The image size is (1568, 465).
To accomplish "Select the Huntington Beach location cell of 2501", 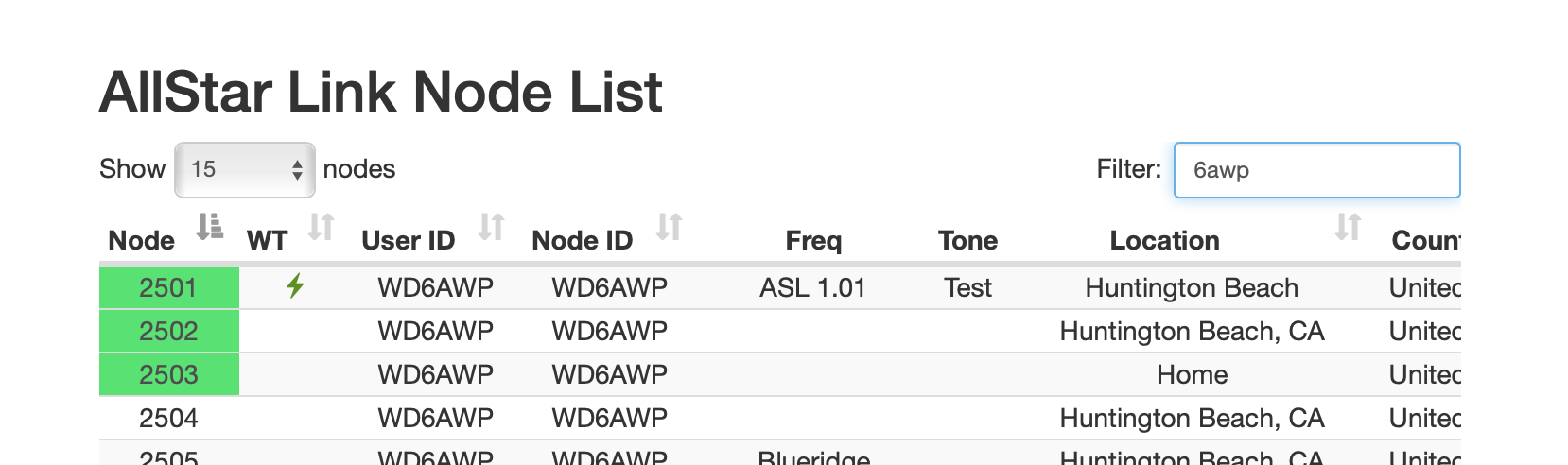I will 1192,287.
